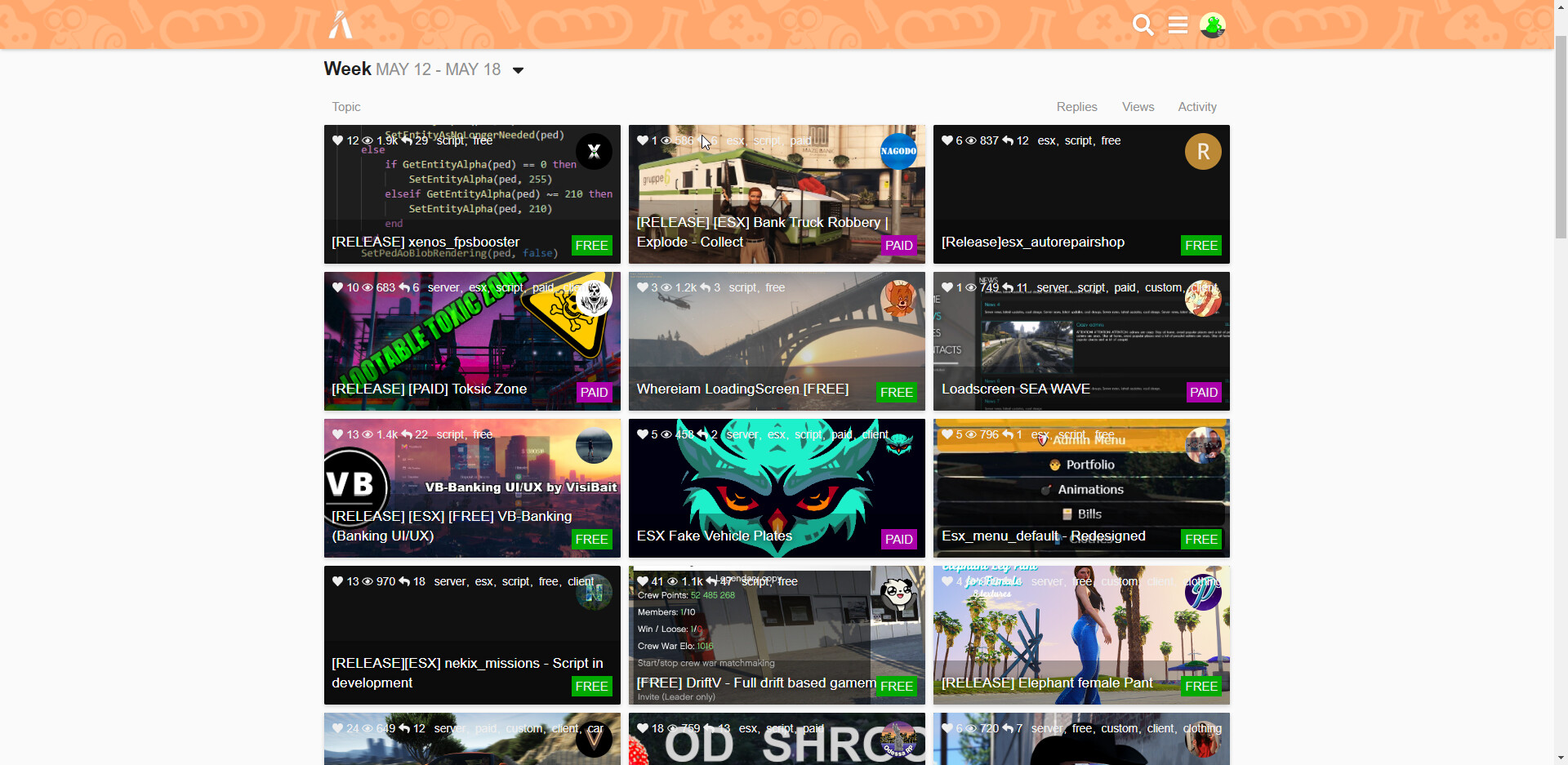1568x765 pixels.
Task: Click the heart icon on DriftV card
Action: point(642,581)
